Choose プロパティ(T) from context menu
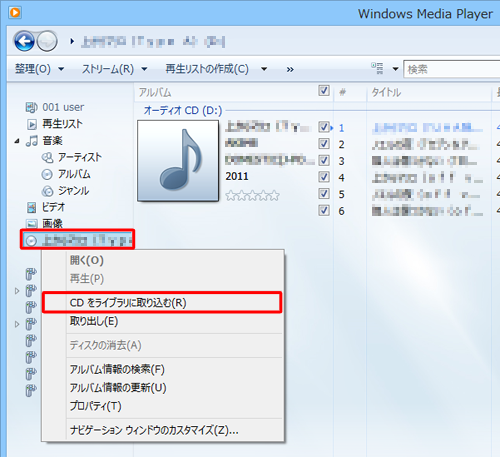This screenshot has width=500, height=457. tap(163, 406)
